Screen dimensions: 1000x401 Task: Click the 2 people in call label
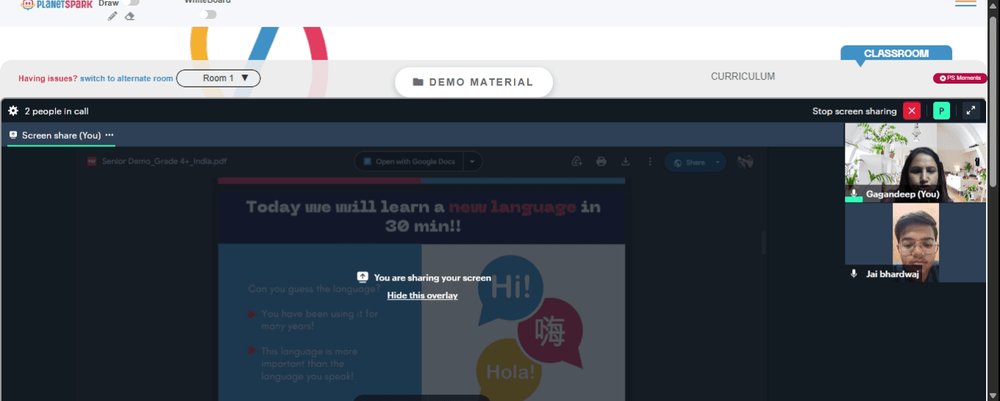tap(57, 111)
